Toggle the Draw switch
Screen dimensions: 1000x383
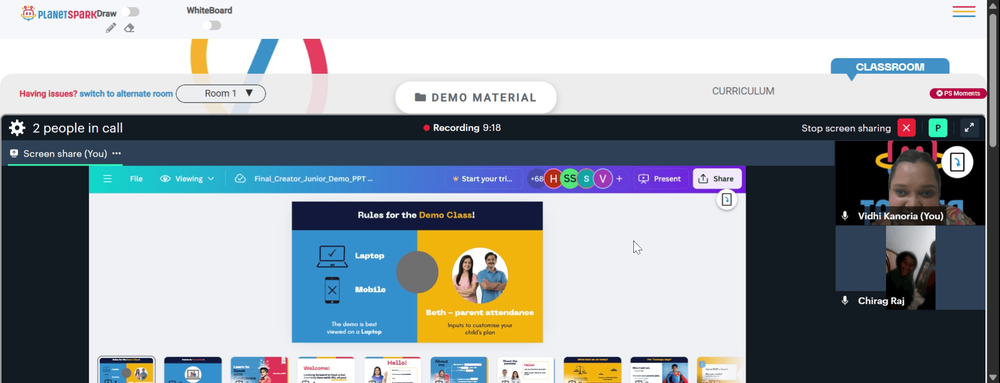[x=130, y=12]
